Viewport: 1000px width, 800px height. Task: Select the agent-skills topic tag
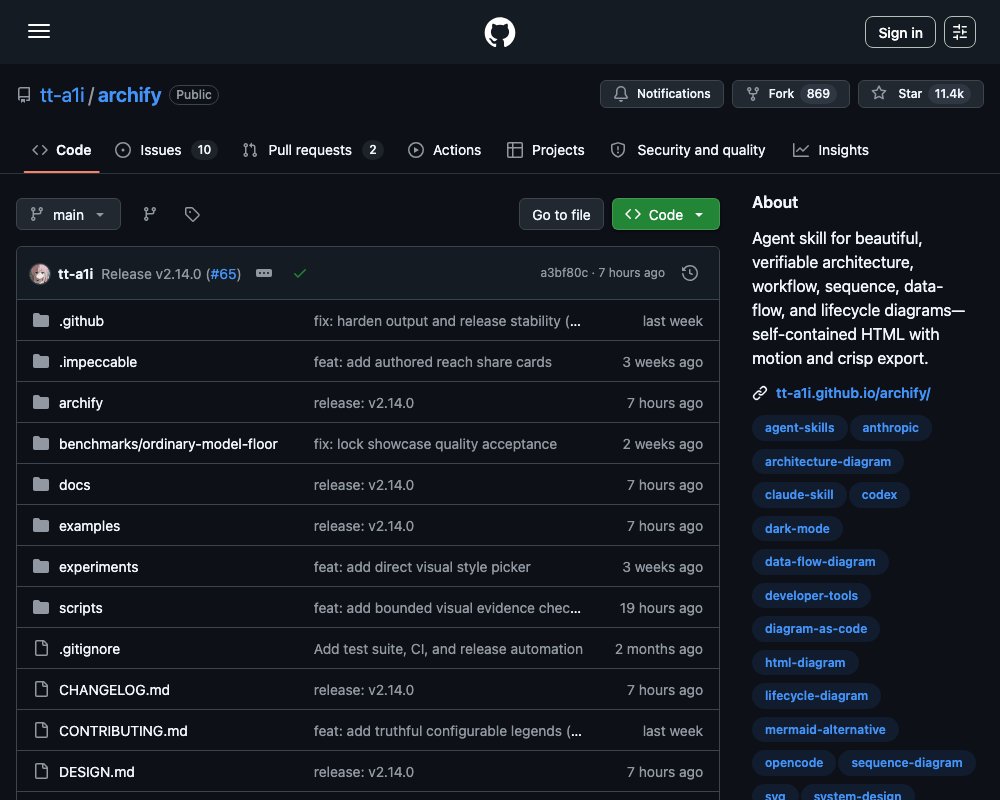(799, 427)
